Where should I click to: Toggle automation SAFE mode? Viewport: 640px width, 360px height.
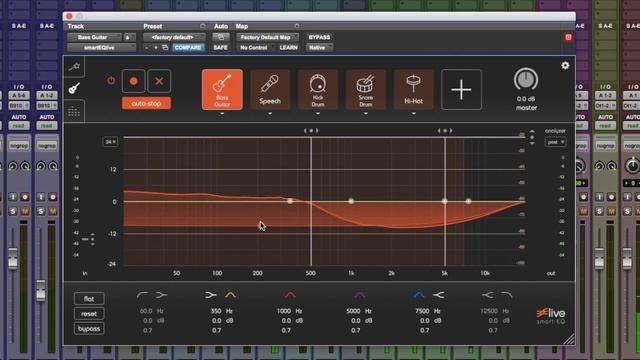pyautogui.click(x=220, y=48)
